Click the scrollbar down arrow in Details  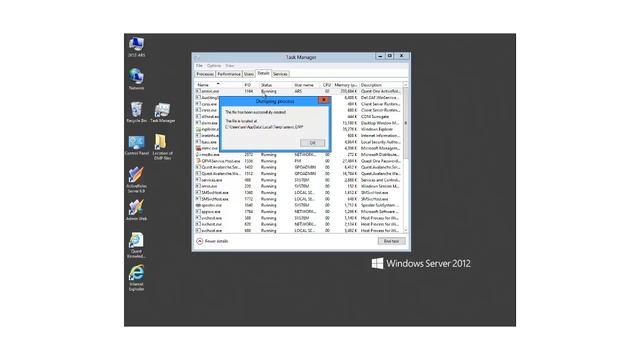tap(405, 231)
